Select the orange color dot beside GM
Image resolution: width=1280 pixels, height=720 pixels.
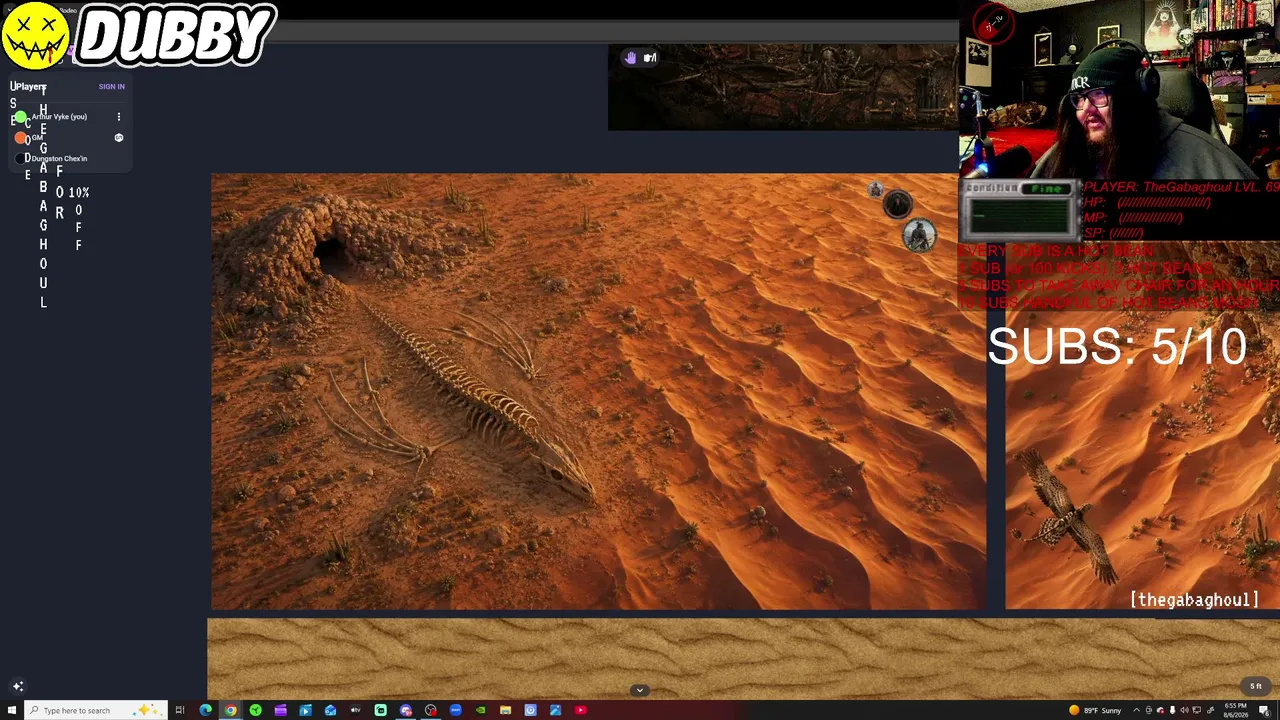coord(20,138)
